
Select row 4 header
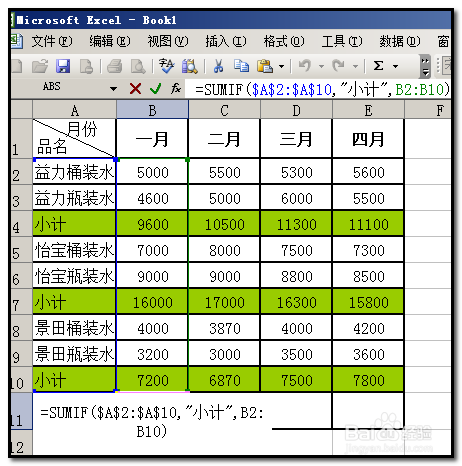tap(21, 223)
